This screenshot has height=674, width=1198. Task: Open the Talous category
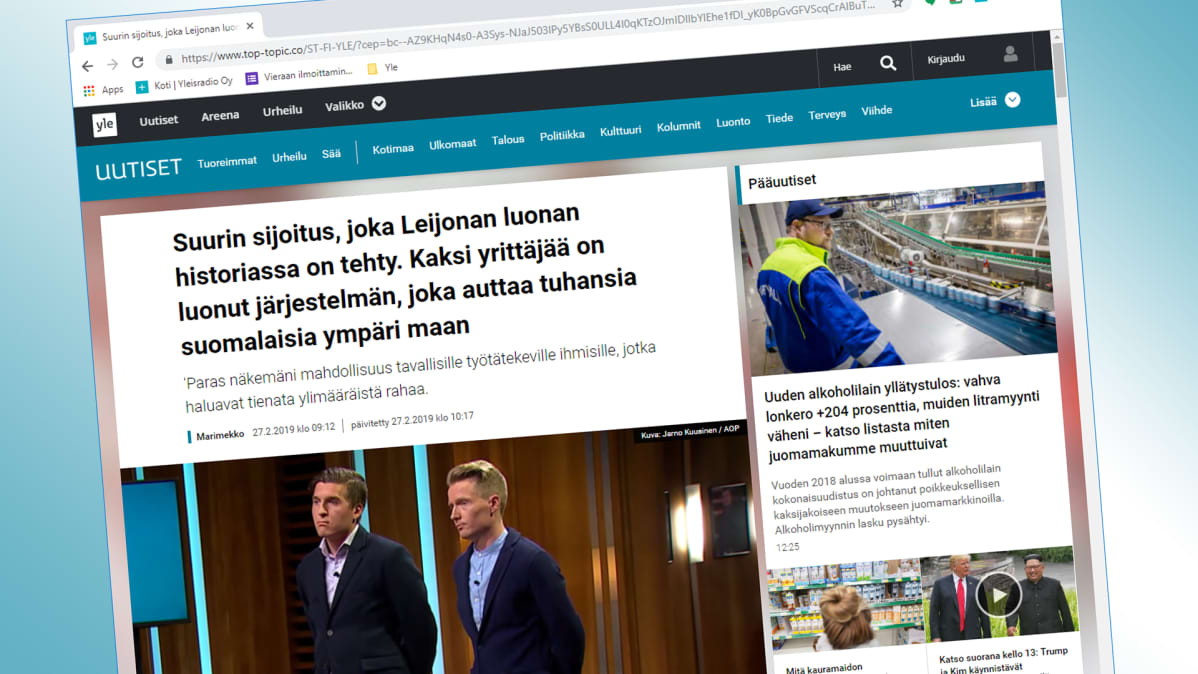[x=507, y=140]
